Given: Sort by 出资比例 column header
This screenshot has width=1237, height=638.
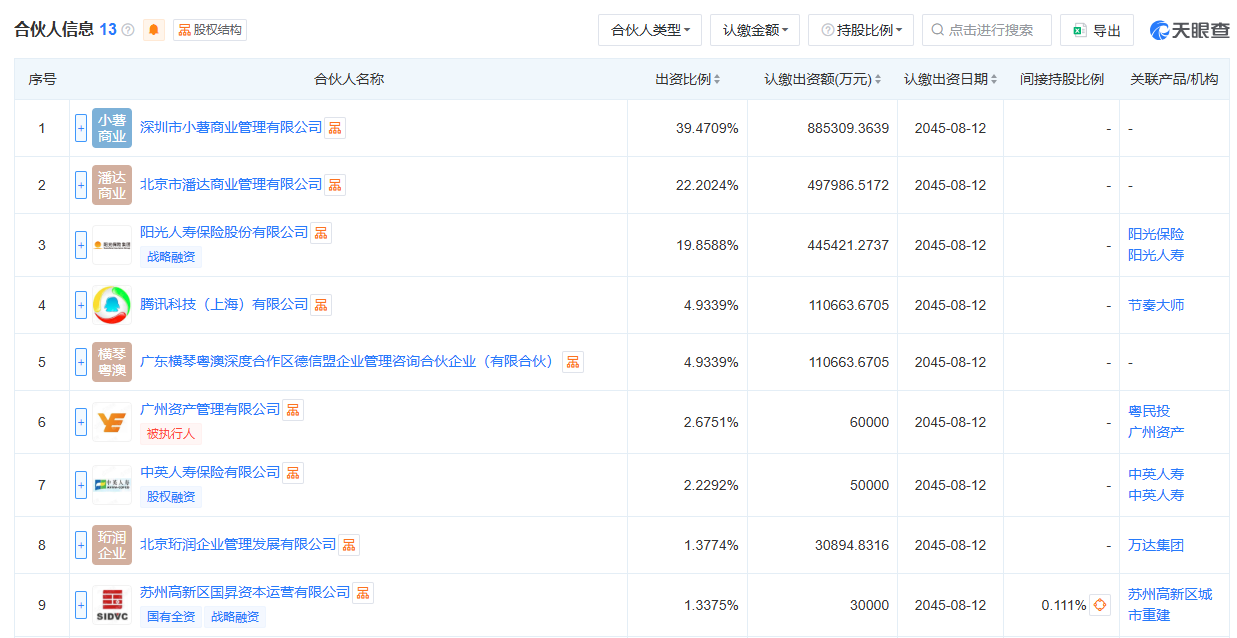Looking at the screenshot, I should click(x=687, y=79).
